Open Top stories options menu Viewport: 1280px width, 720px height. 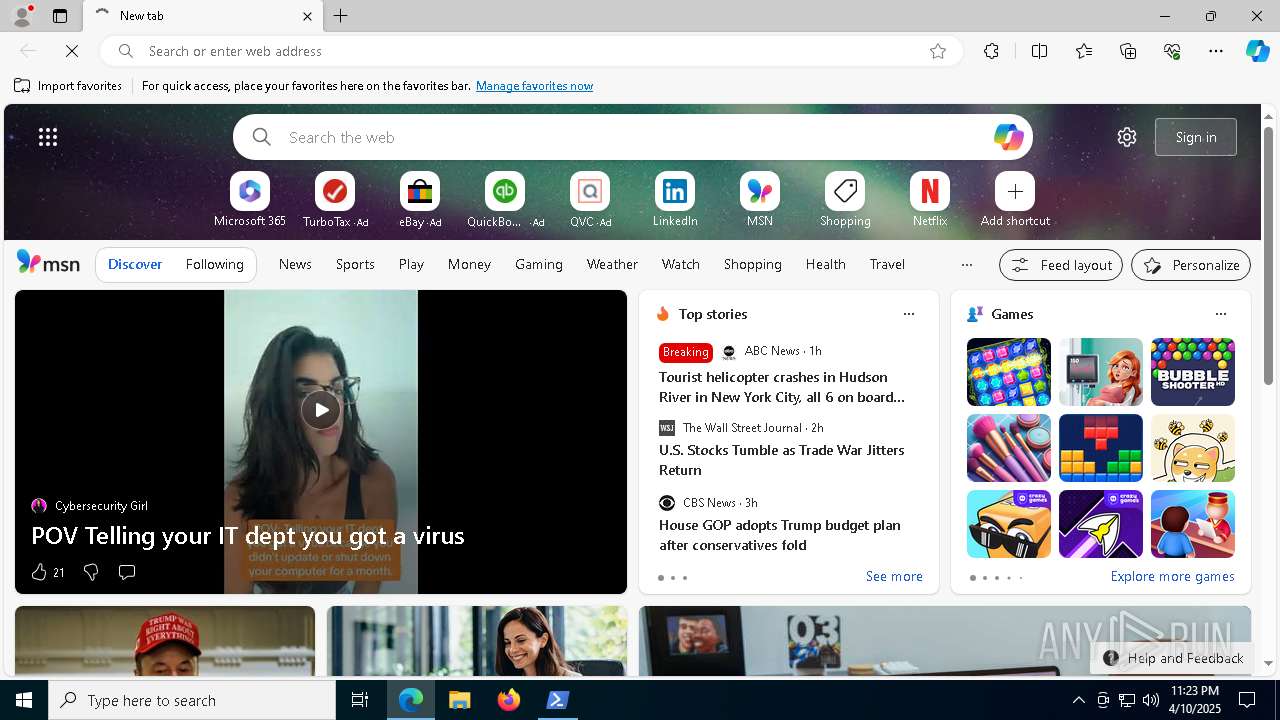tap(909, 314)
